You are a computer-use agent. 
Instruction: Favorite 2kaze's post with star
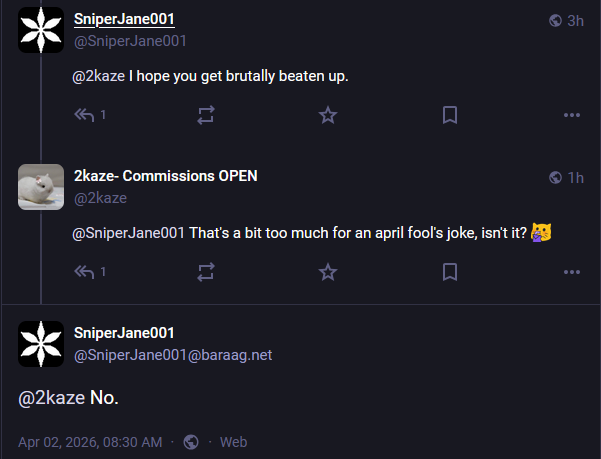pyautogui.click(x=328, y=271)
